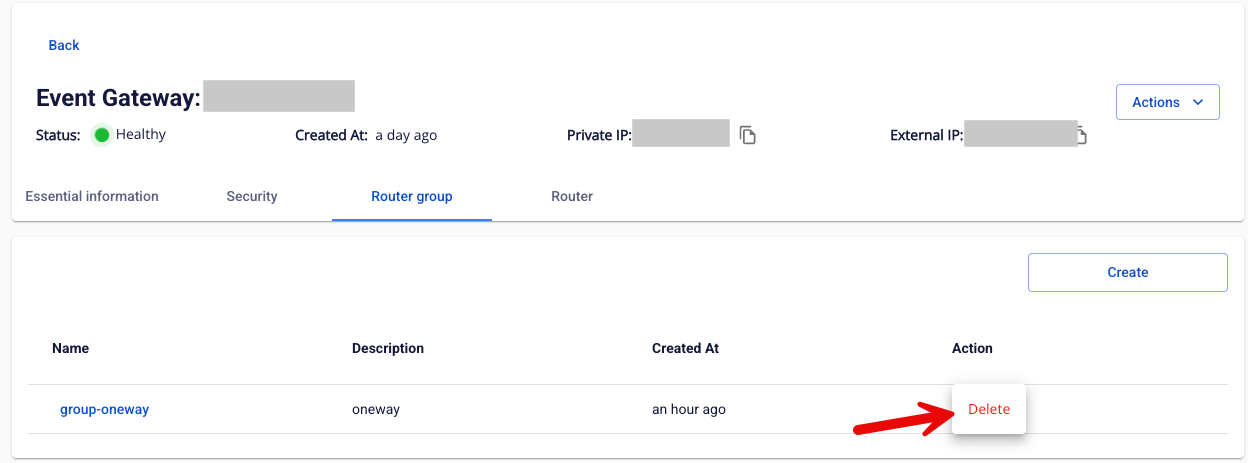Copy the External IP address

(1081, 135)
